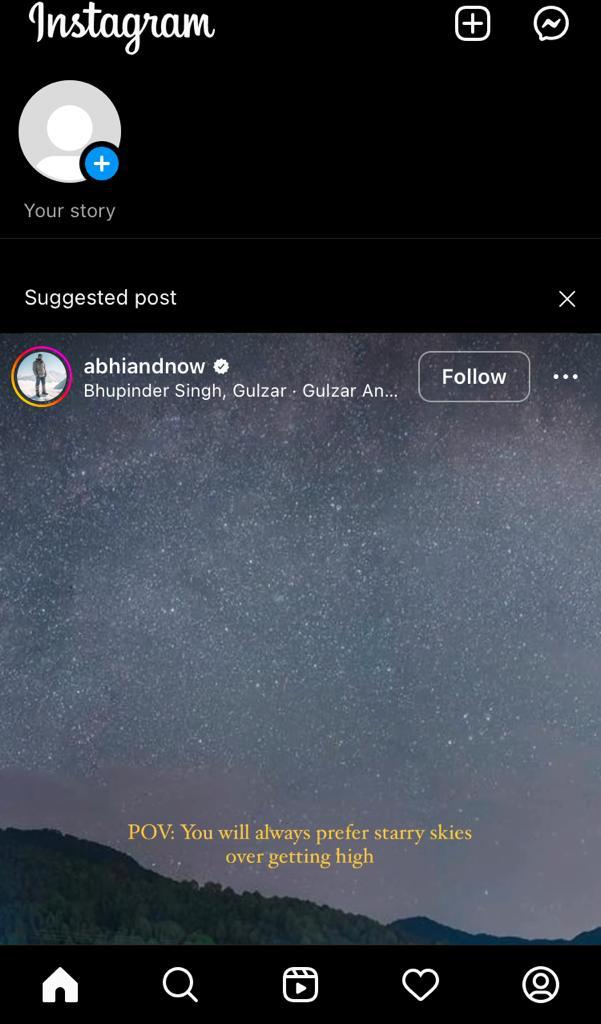Click the 'Suggested post' heading

tap(101, 298)
